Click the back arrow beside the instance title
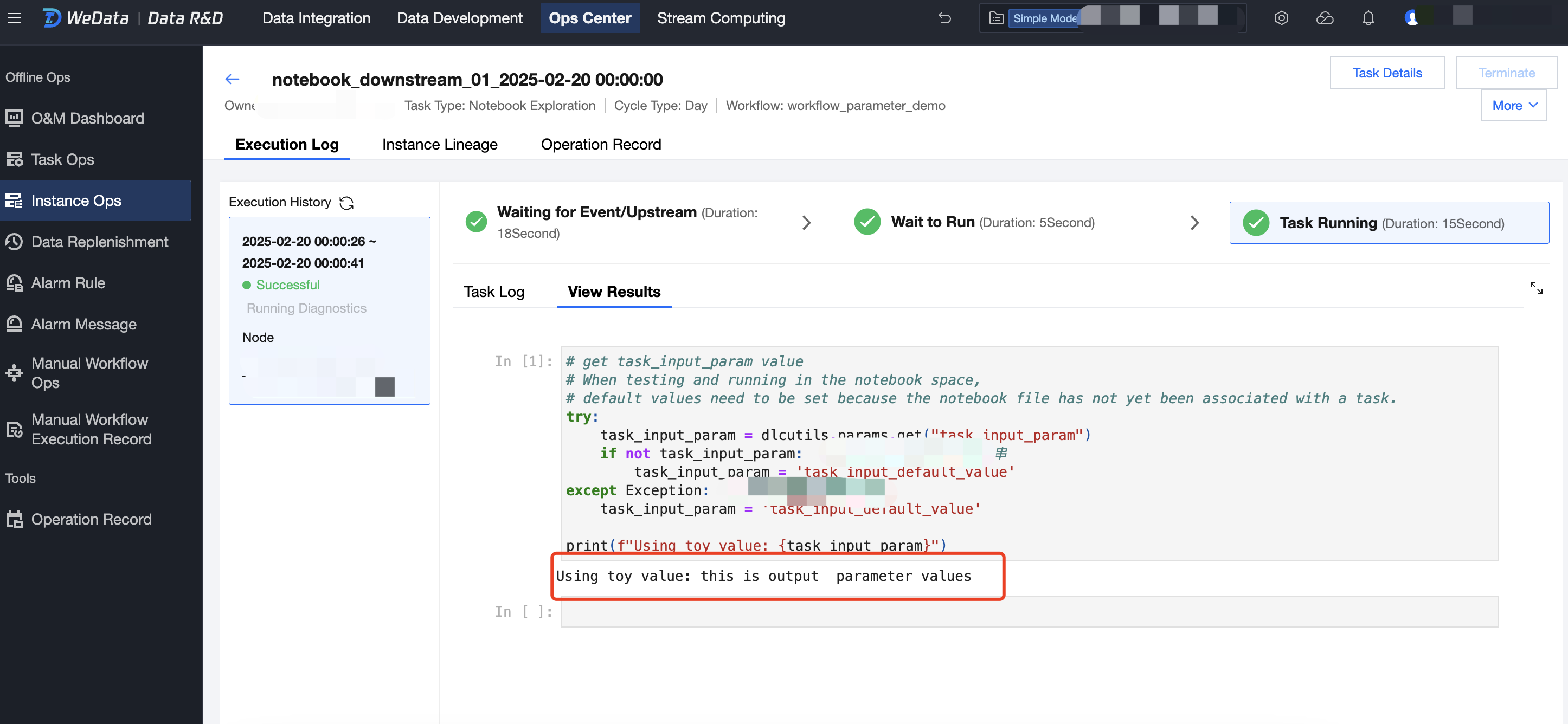Screen dimensions: 1568x724 tap(232, 79)
